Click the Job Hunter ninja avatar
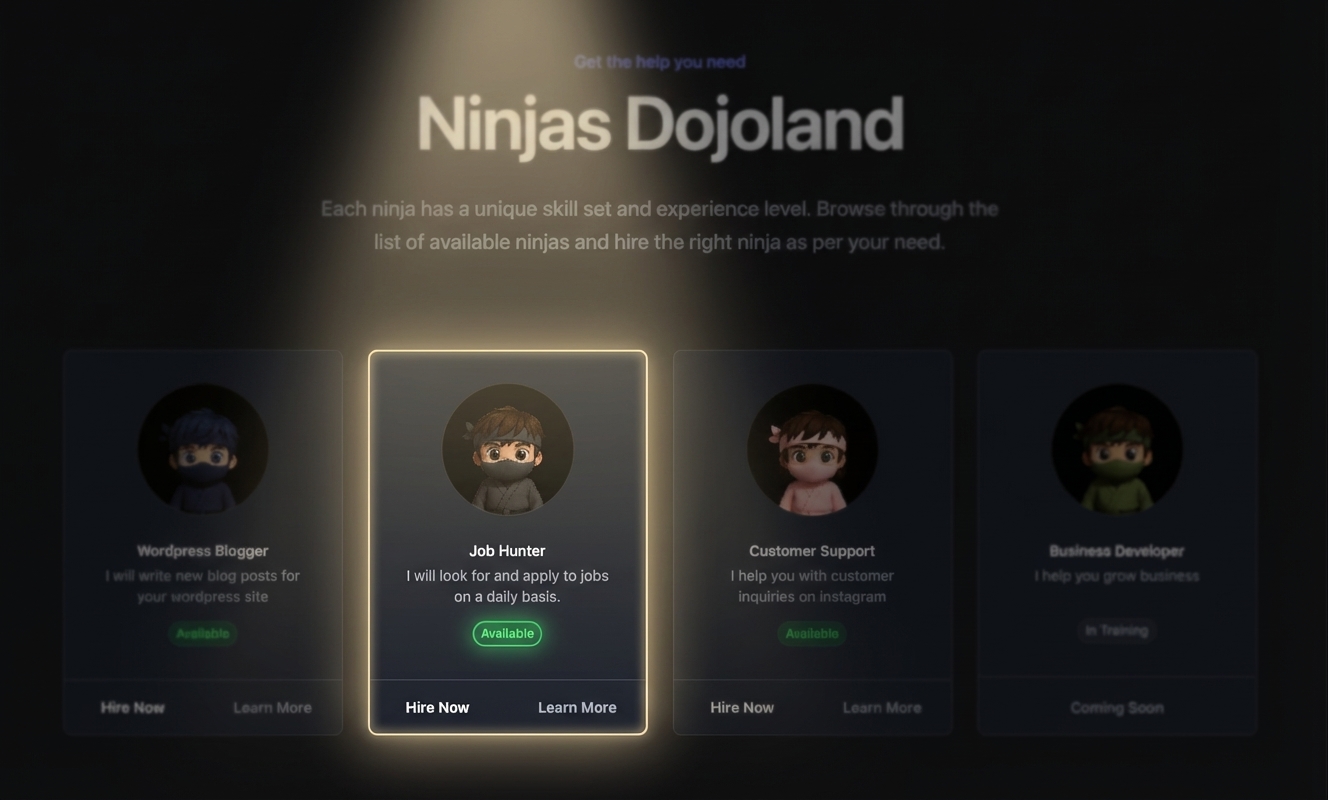Viewport: 1328px width, 800px height. (508, 449)
